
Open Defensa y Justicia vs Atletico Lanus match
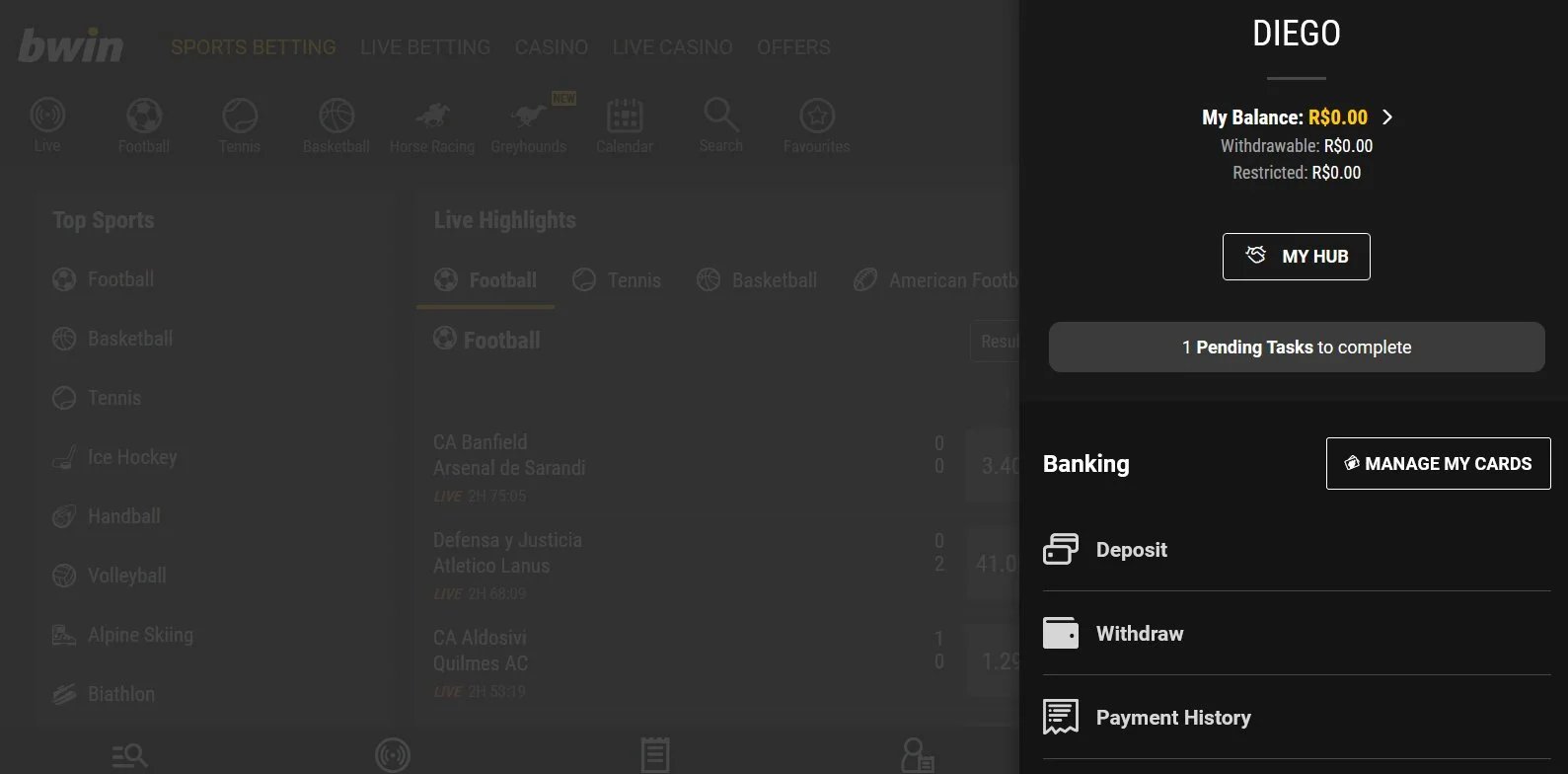tap(507, 553)
